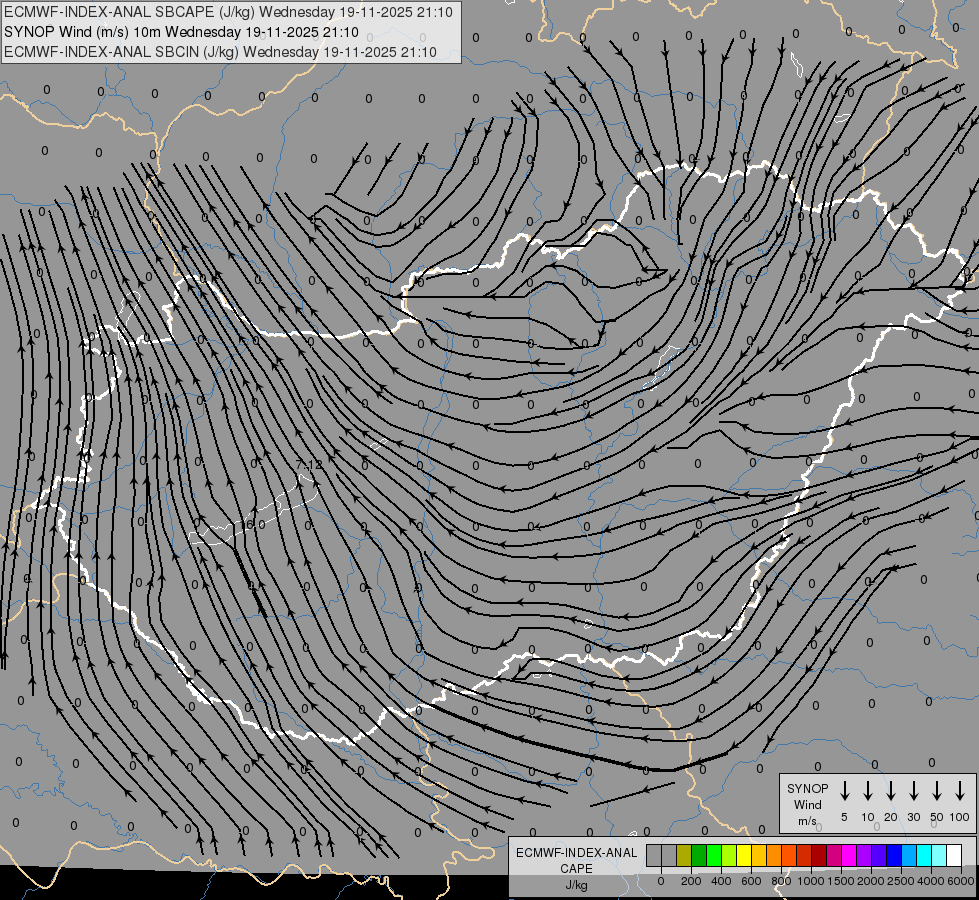Select the amber swatch right of 600 tick
The width and height of the screenshot is (979, 900).
coord(759,855)
